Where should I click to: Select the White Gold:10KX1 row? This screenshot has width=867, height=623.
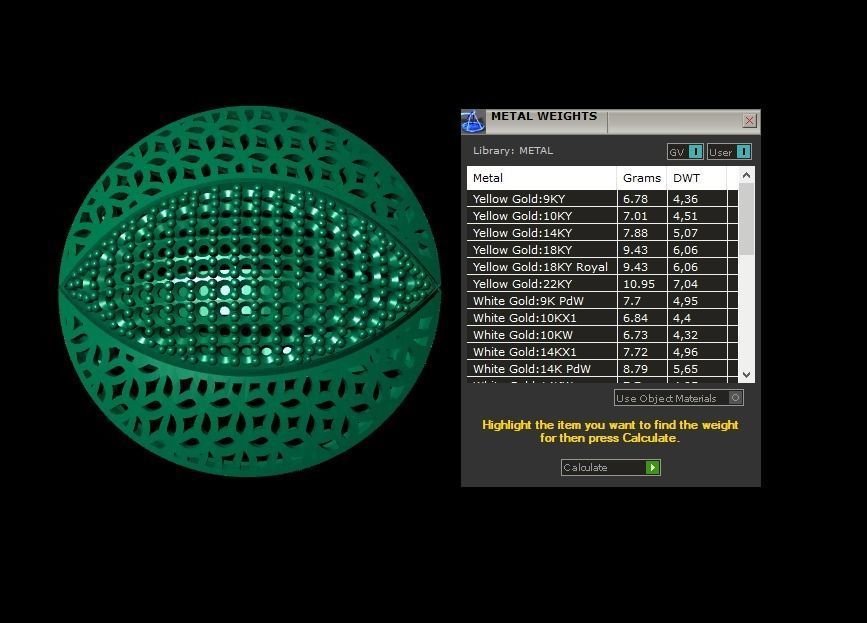tap(602, 318)
